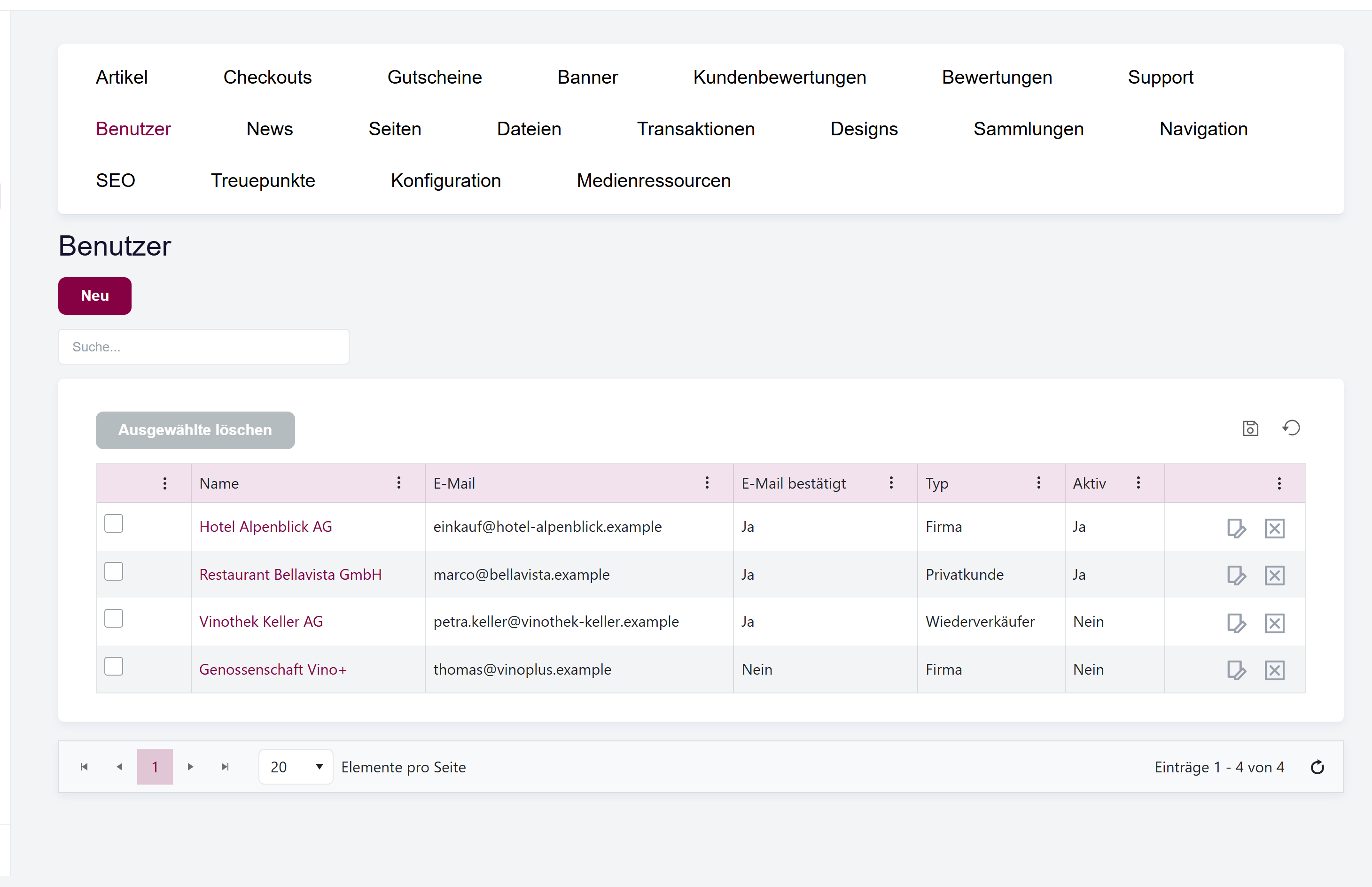Open the actions column menu
The height and width of the screenshot is (887, 1372).
coord(1279,483)
